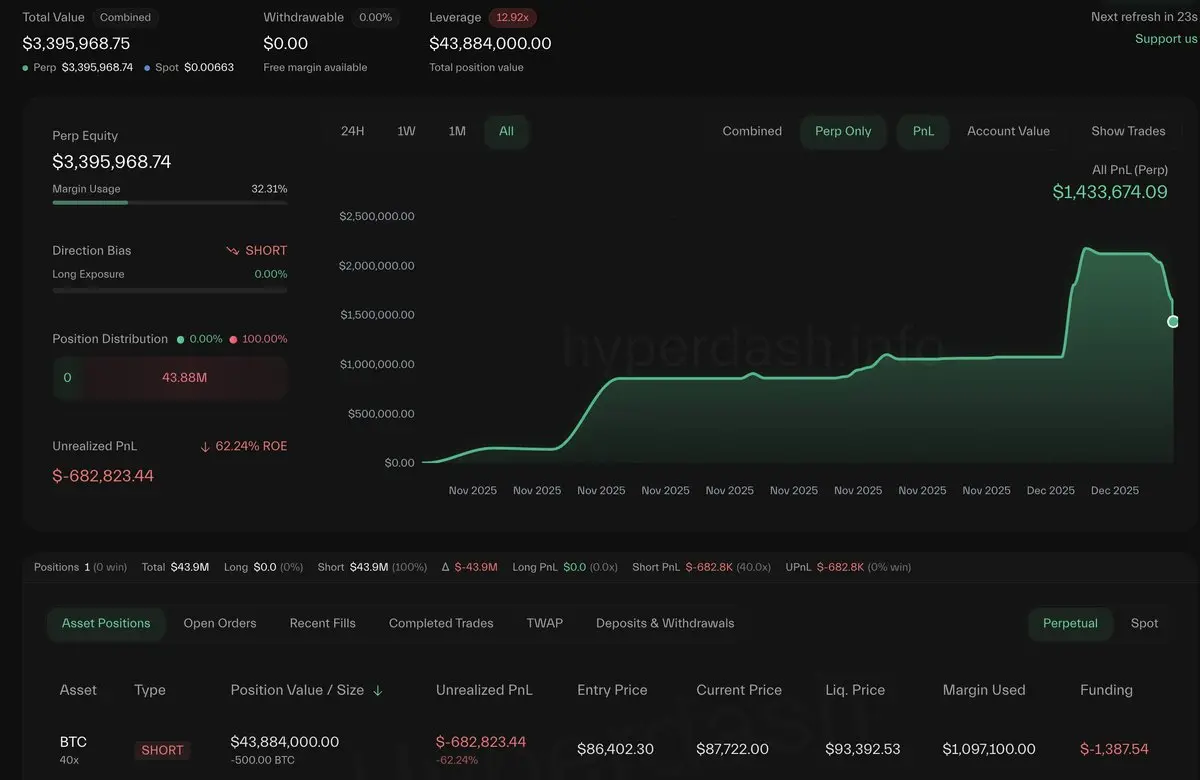Click the Long Exposure bar

(170, 290)
